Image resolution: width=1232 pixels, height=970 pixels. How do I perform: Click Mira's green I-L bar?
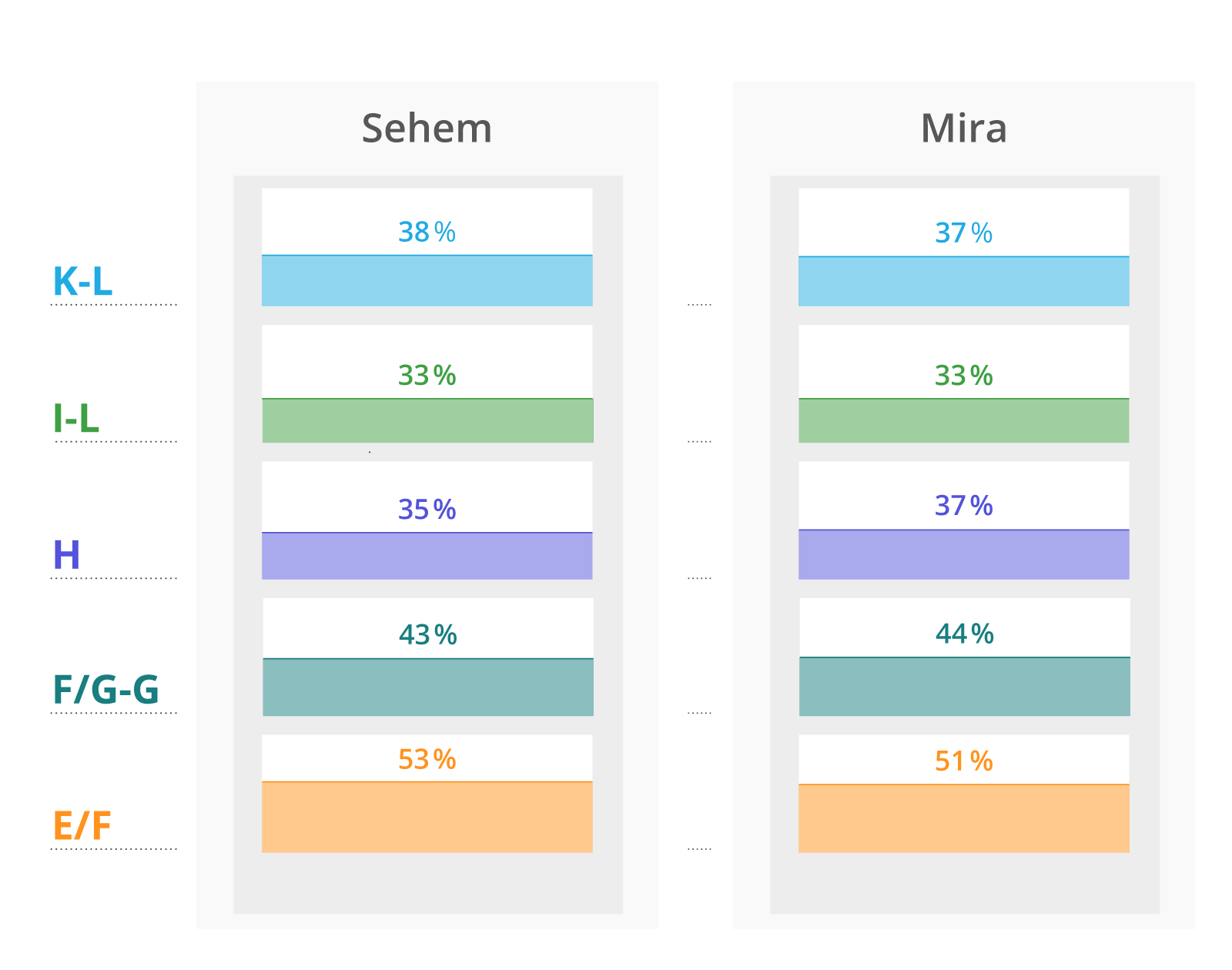[x=963, y=421]
